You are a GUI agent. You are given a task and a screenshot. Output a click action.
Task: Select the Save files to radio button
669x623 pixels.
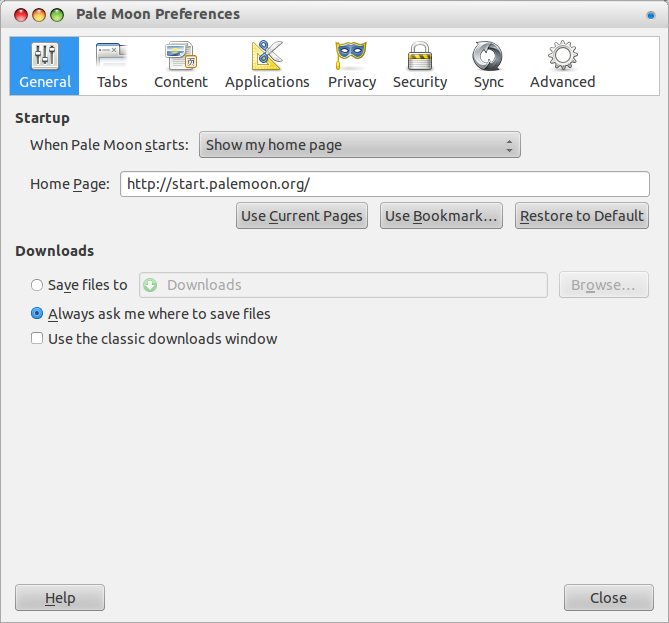pos(37,285)
